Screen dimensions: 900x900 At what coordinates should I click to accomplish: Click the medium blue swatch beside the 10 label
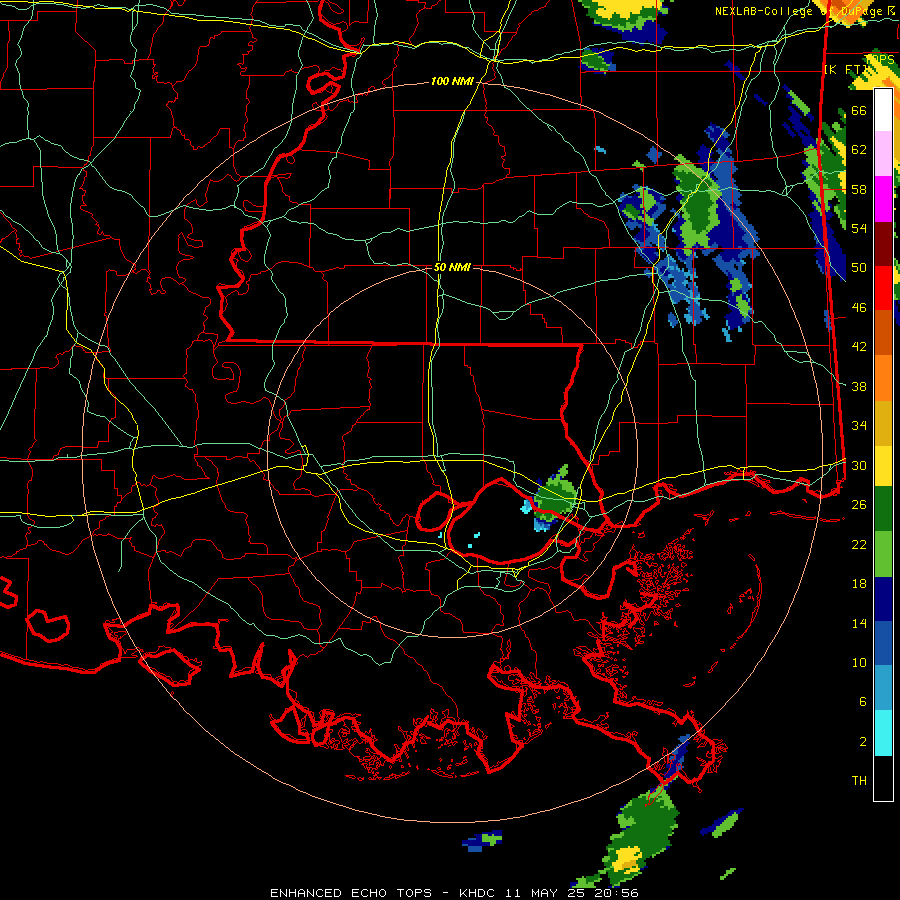point(883,643)
